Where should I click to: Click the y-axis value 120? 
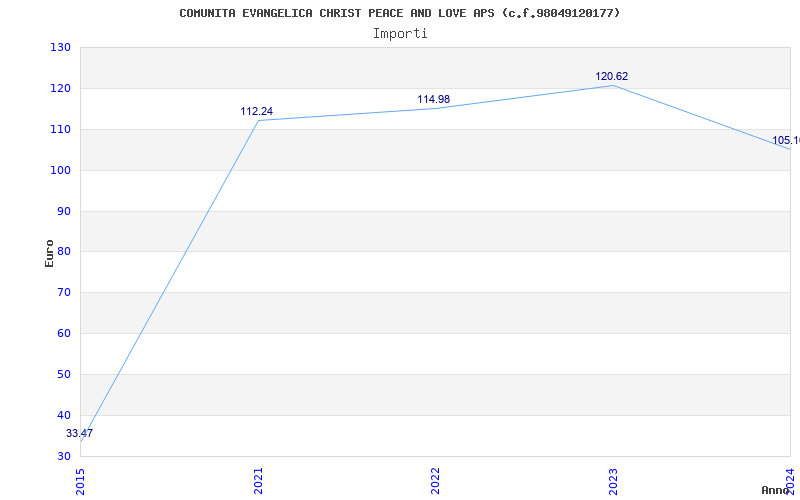click(x=60, y=88)
